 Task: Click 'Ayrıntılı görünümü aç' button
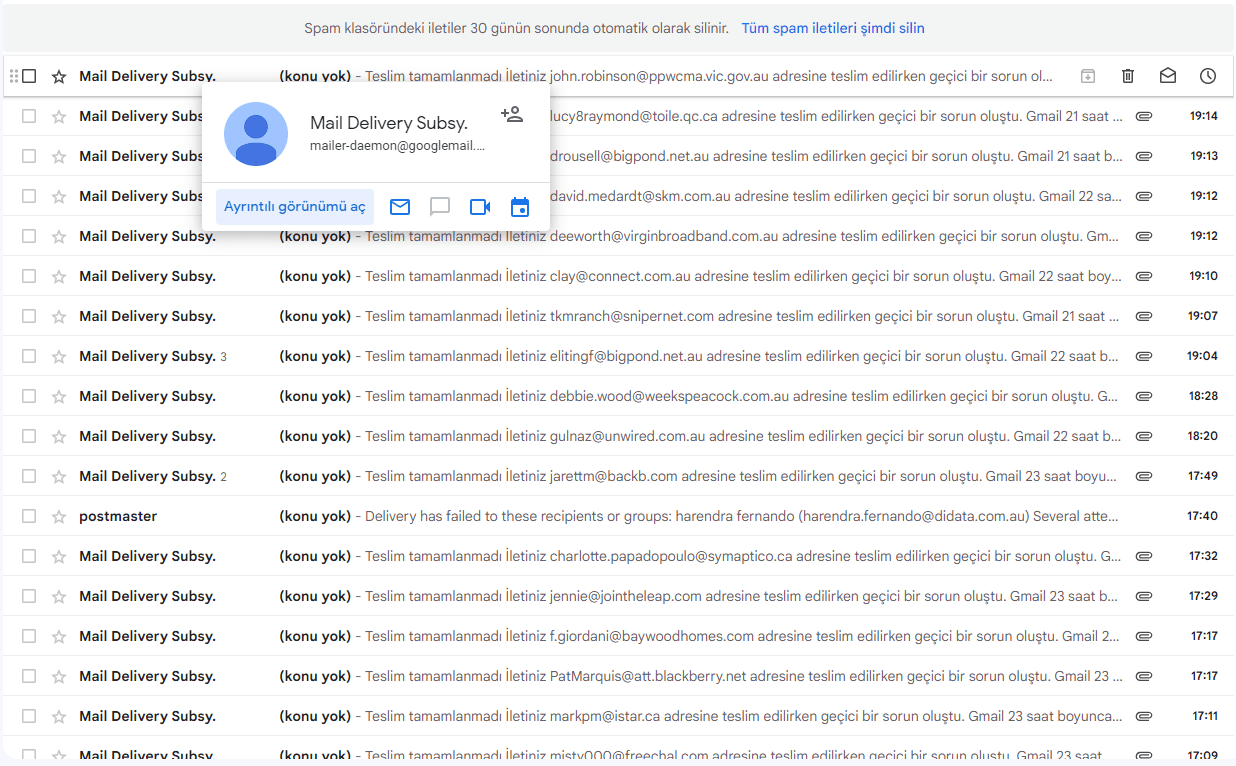(295, 207)
